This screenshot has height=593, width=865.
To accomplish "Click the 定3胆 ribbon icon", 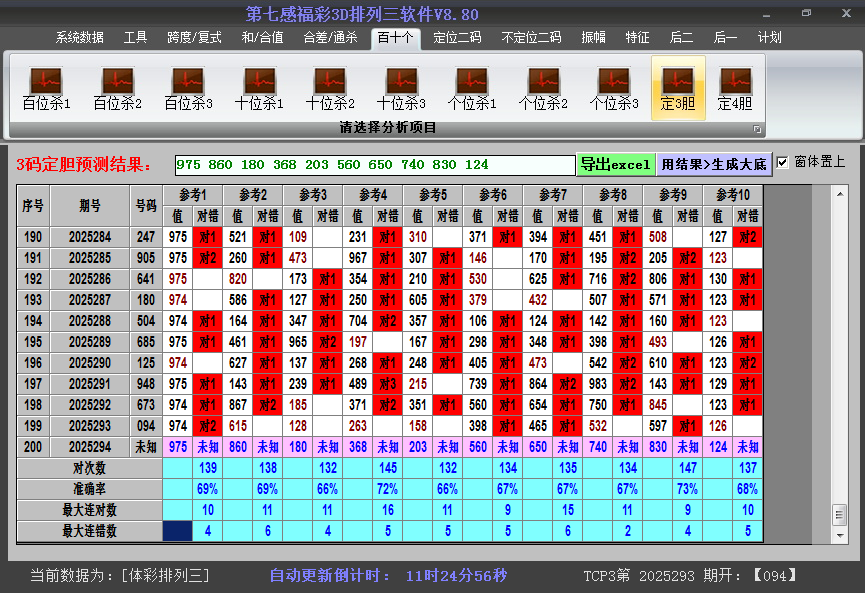I will point(678,88).
